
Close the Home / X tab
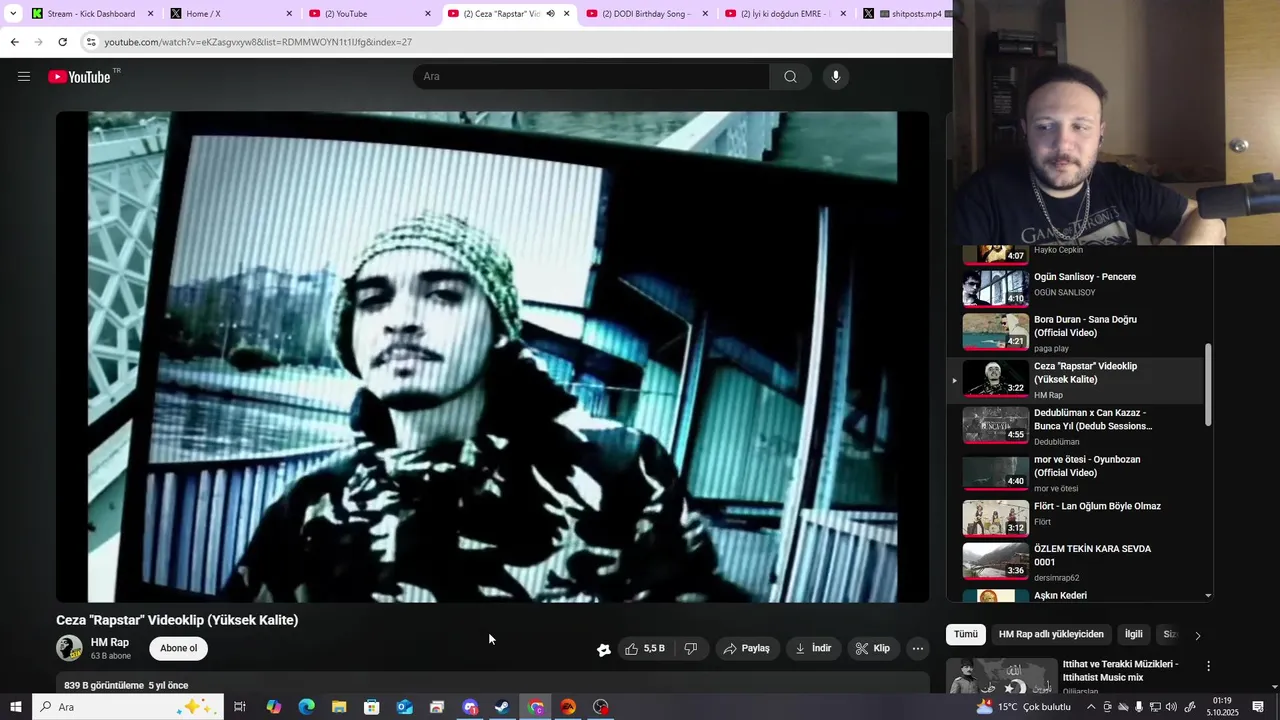tap(289, 14)
